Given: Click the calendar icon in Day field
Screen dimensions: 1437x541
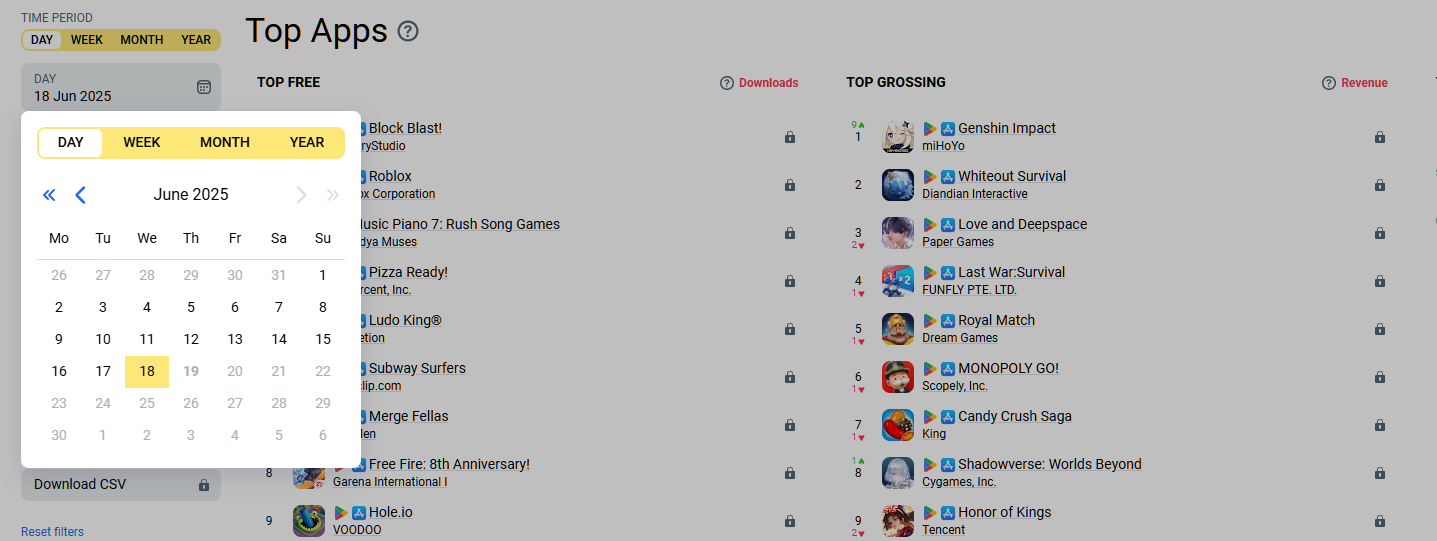Looking at the screenshot, I should pyautogui.click(x=204, y=87).
